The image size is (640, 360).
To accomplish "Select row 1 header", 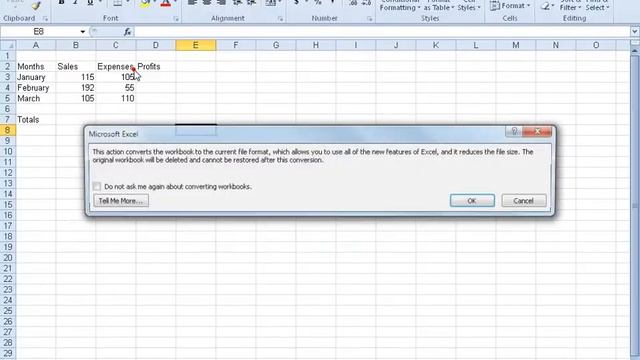I will click(x=8, y=56).
